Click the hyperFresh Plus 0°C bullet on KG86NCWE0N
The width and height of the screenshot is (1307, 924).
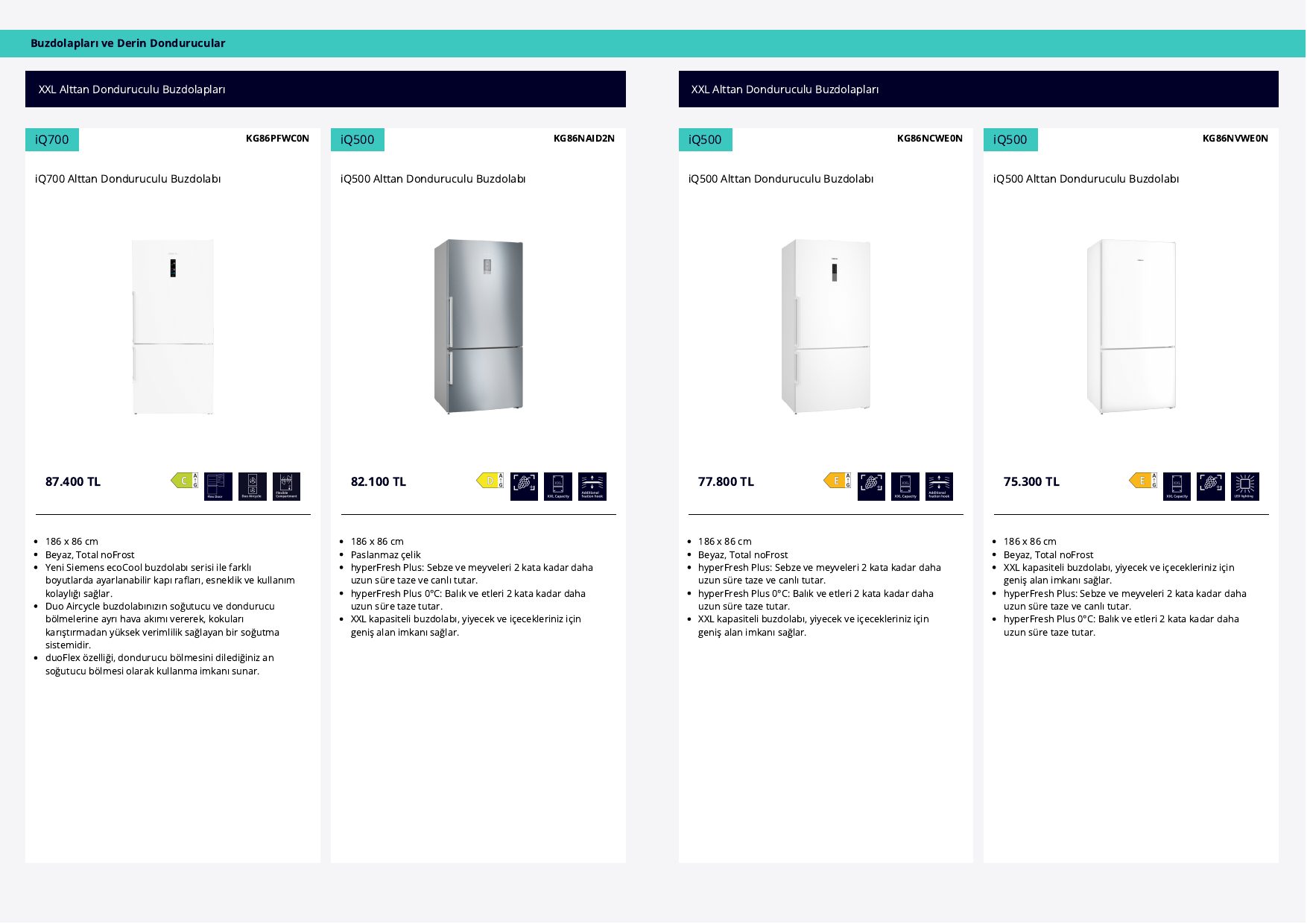[x=816, y=600]
